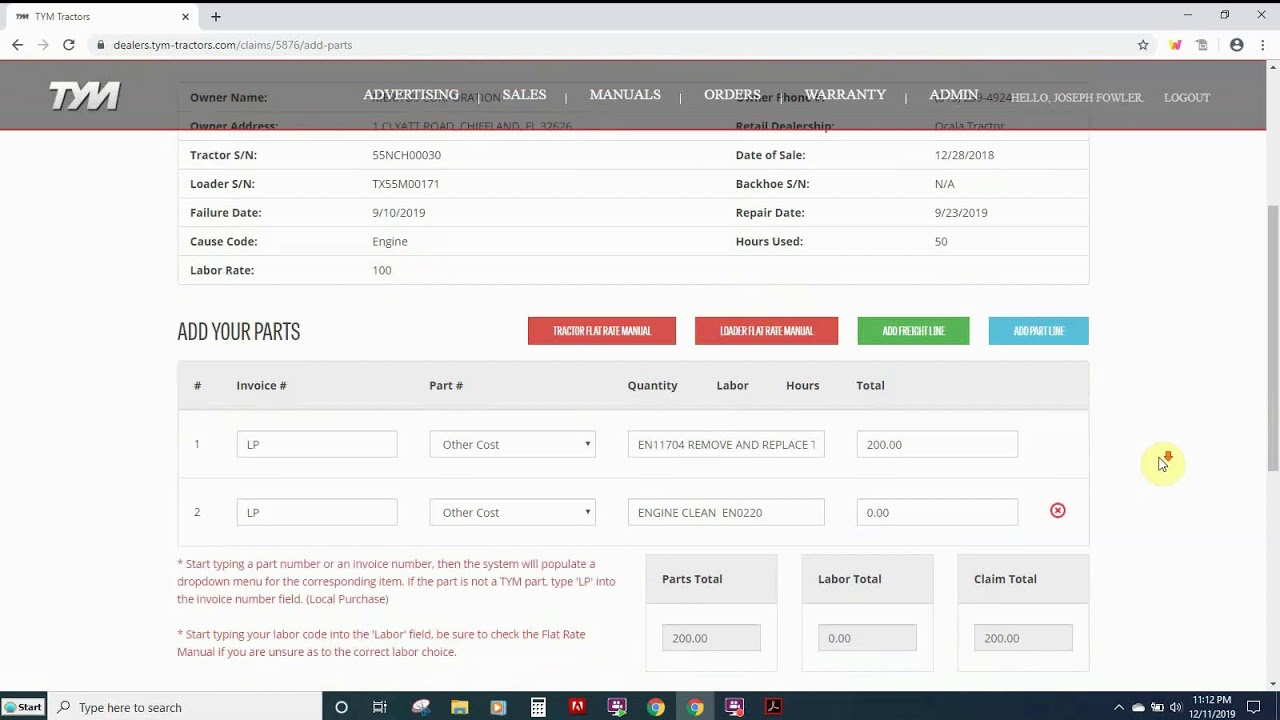Click invoice number field in row 1

pos(317,444)
